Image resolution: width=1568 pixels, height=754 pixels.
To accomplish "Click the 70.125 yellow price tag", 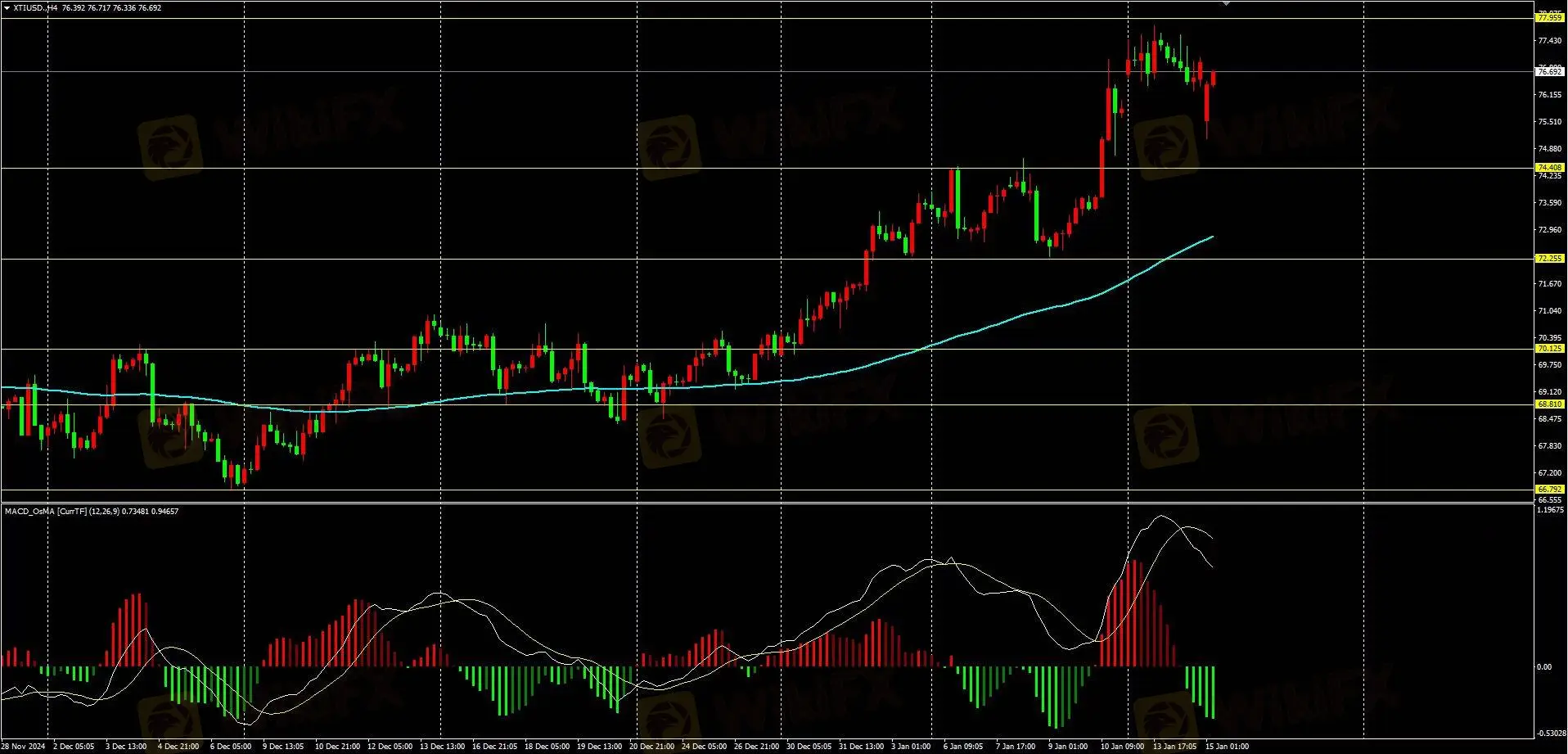I will [x=1550, y=349].
